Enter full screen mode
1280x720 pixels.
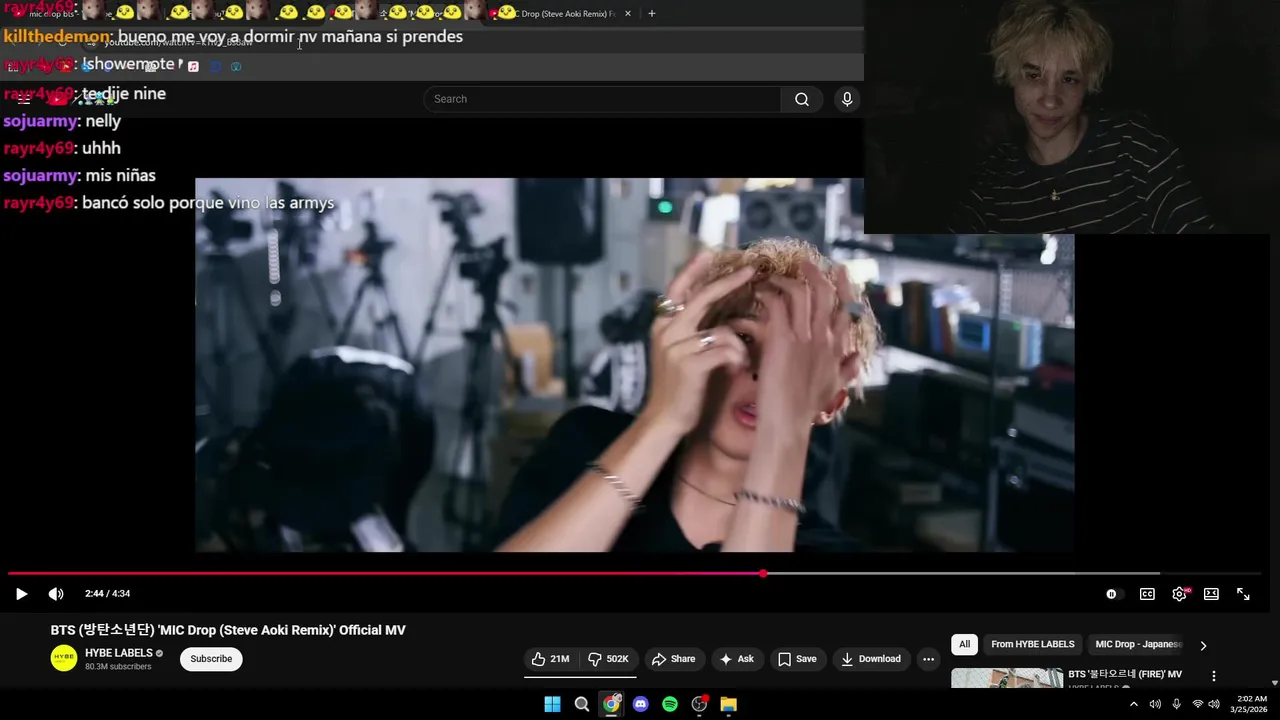coord(1243,594)
